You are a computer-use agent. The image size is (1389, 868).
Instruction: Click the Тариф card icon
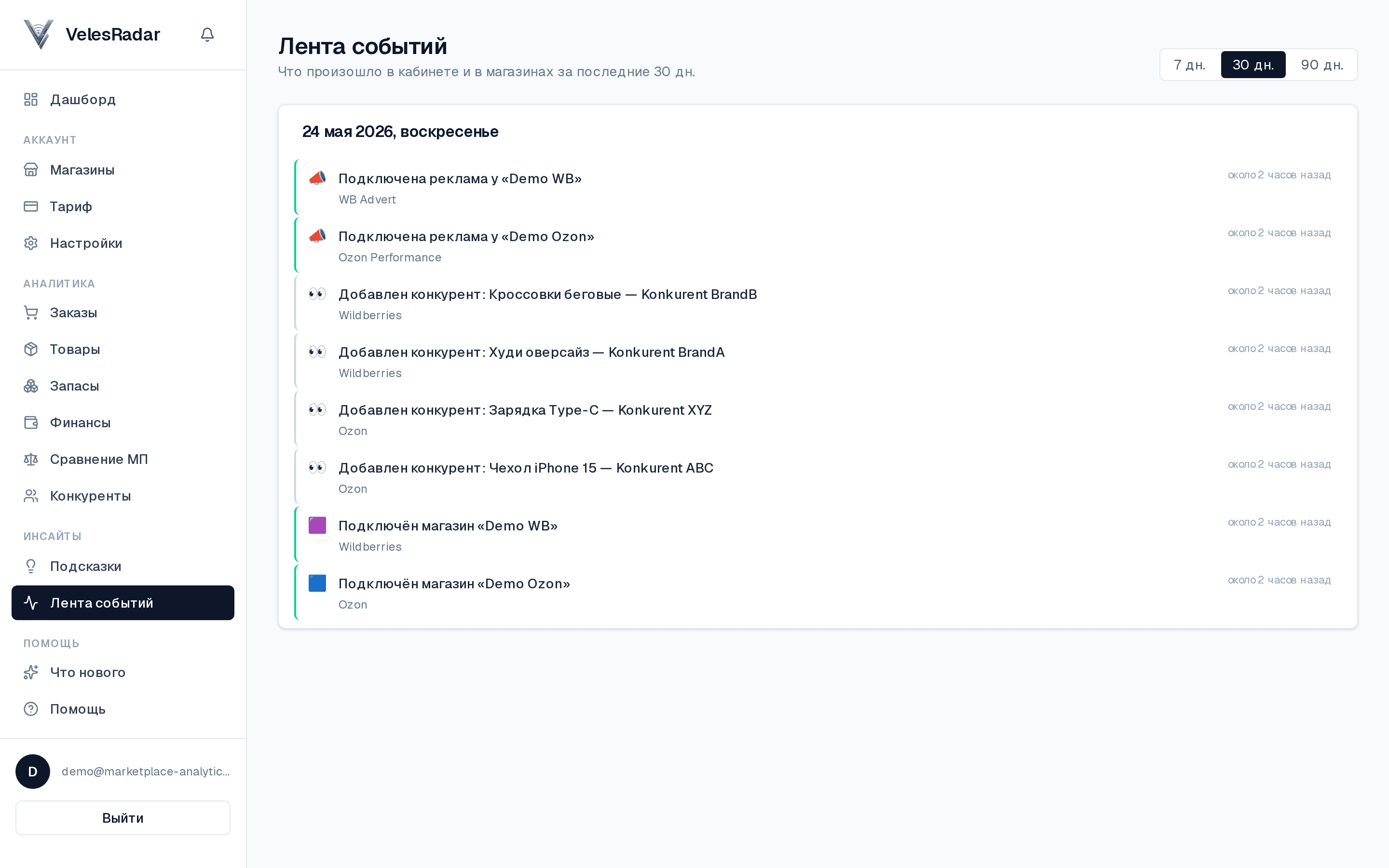(31, 206)
